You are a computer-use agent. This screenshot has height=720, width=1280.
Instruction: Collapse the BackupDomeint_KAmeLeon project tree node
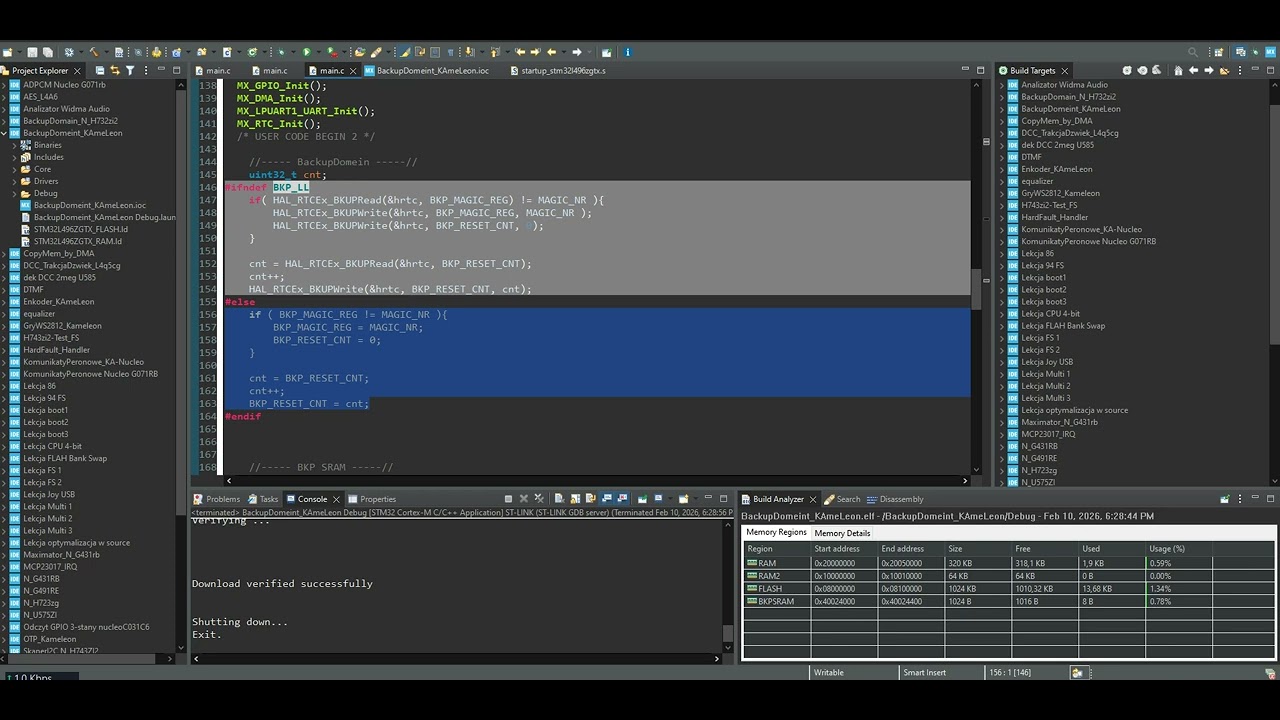click(x=5, y=133)
